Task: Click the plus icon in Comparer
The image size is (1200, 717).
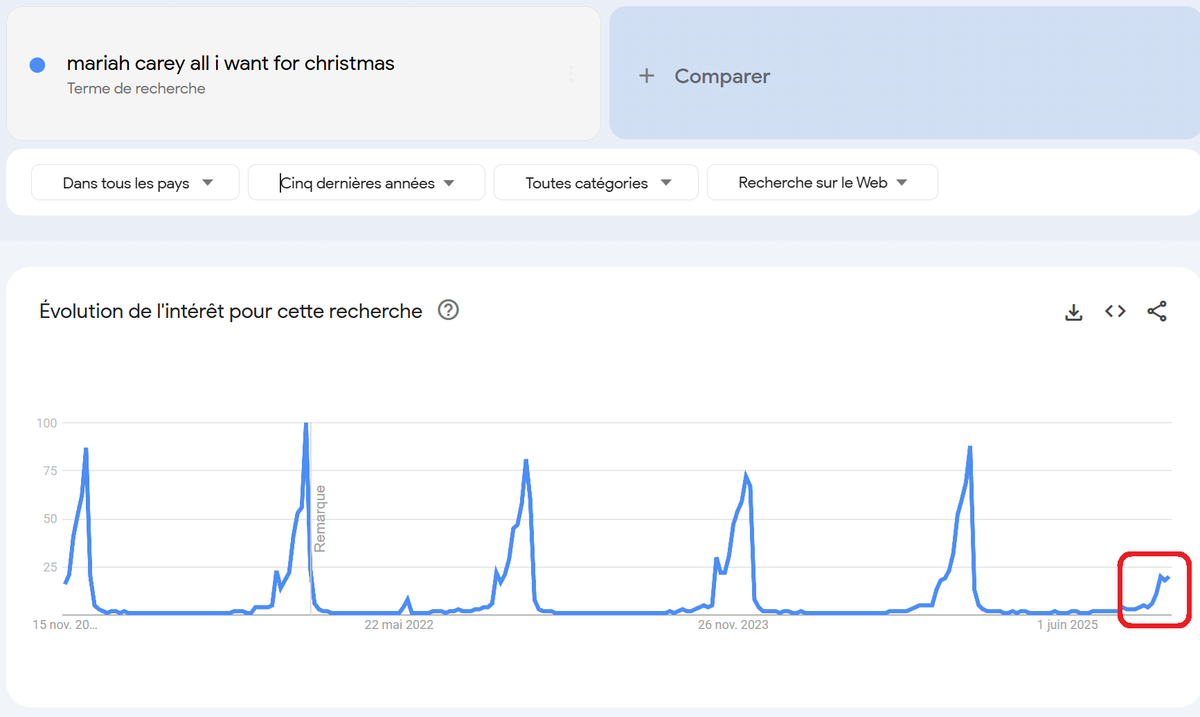Action: pos(647,76)
